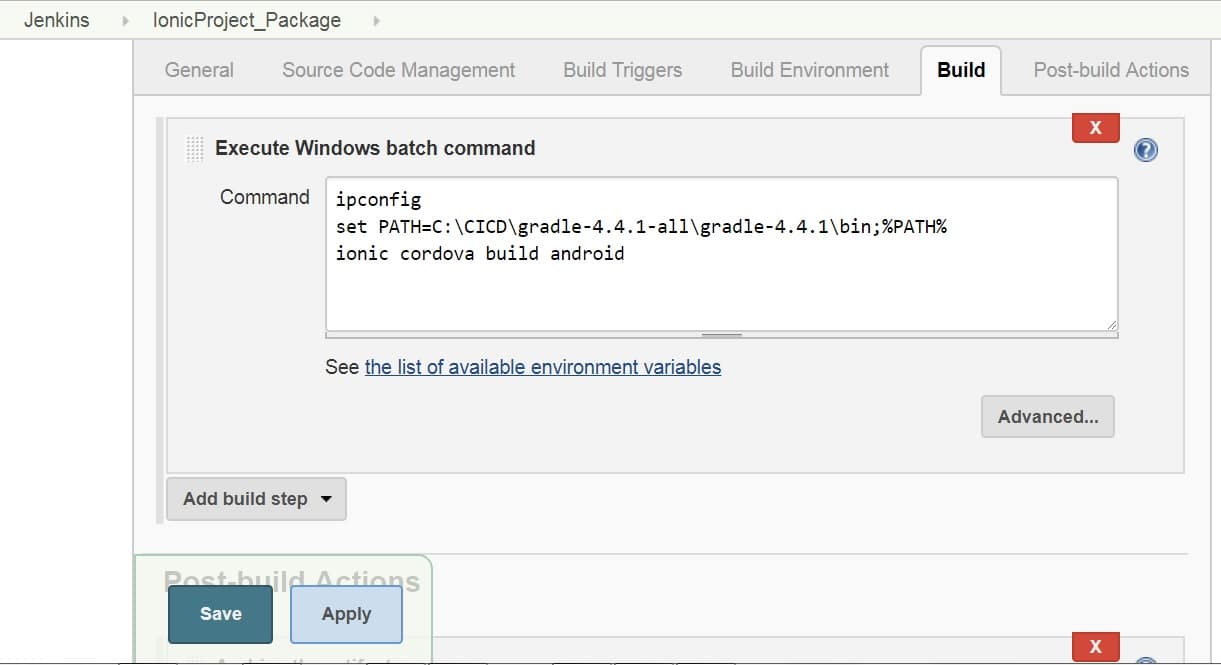Expand the breadcrumb arrow after IonicProject_Package

click(x=376, y=20)
